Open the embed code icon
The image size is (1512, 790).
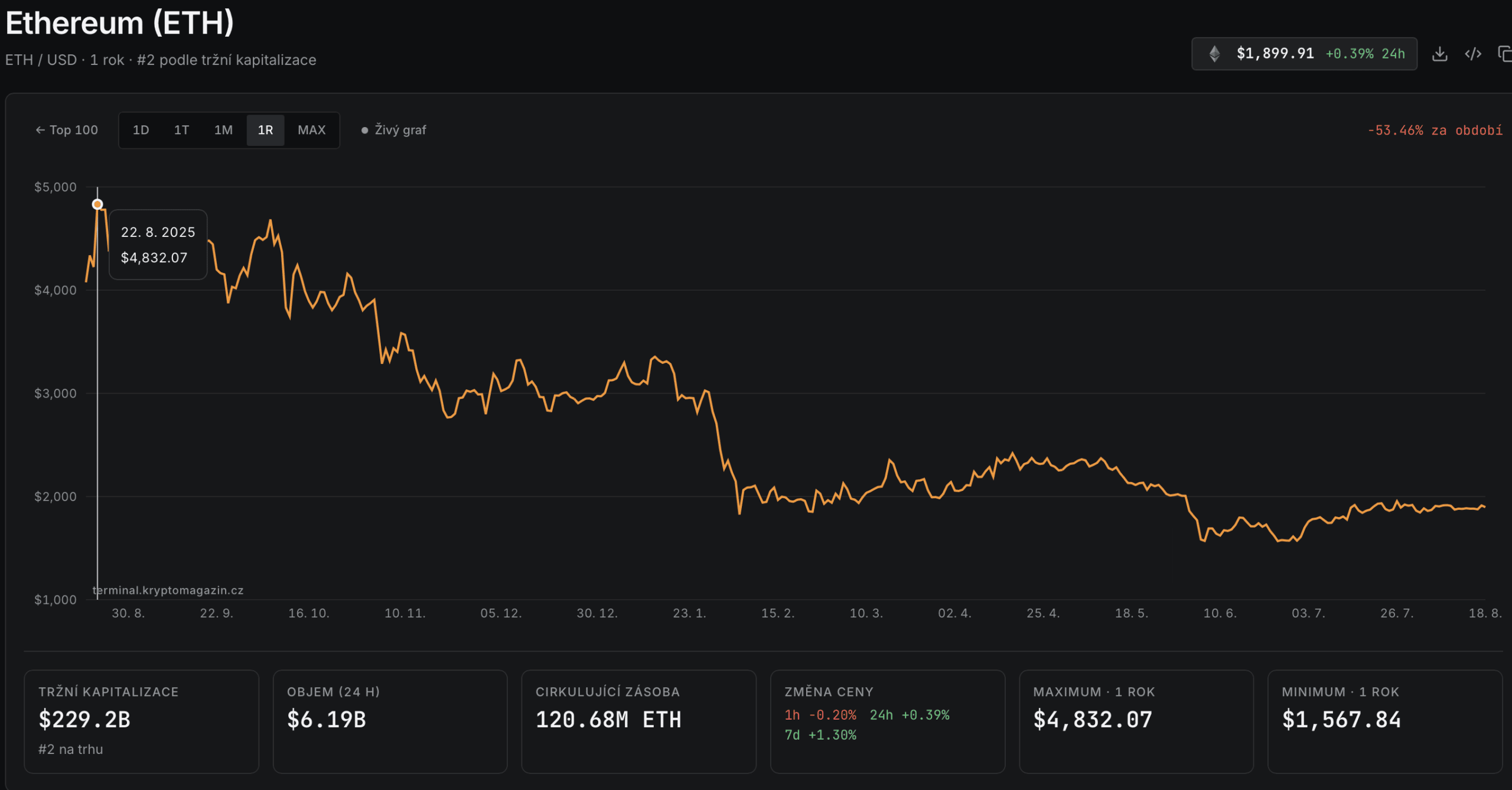pos(1473,54)
